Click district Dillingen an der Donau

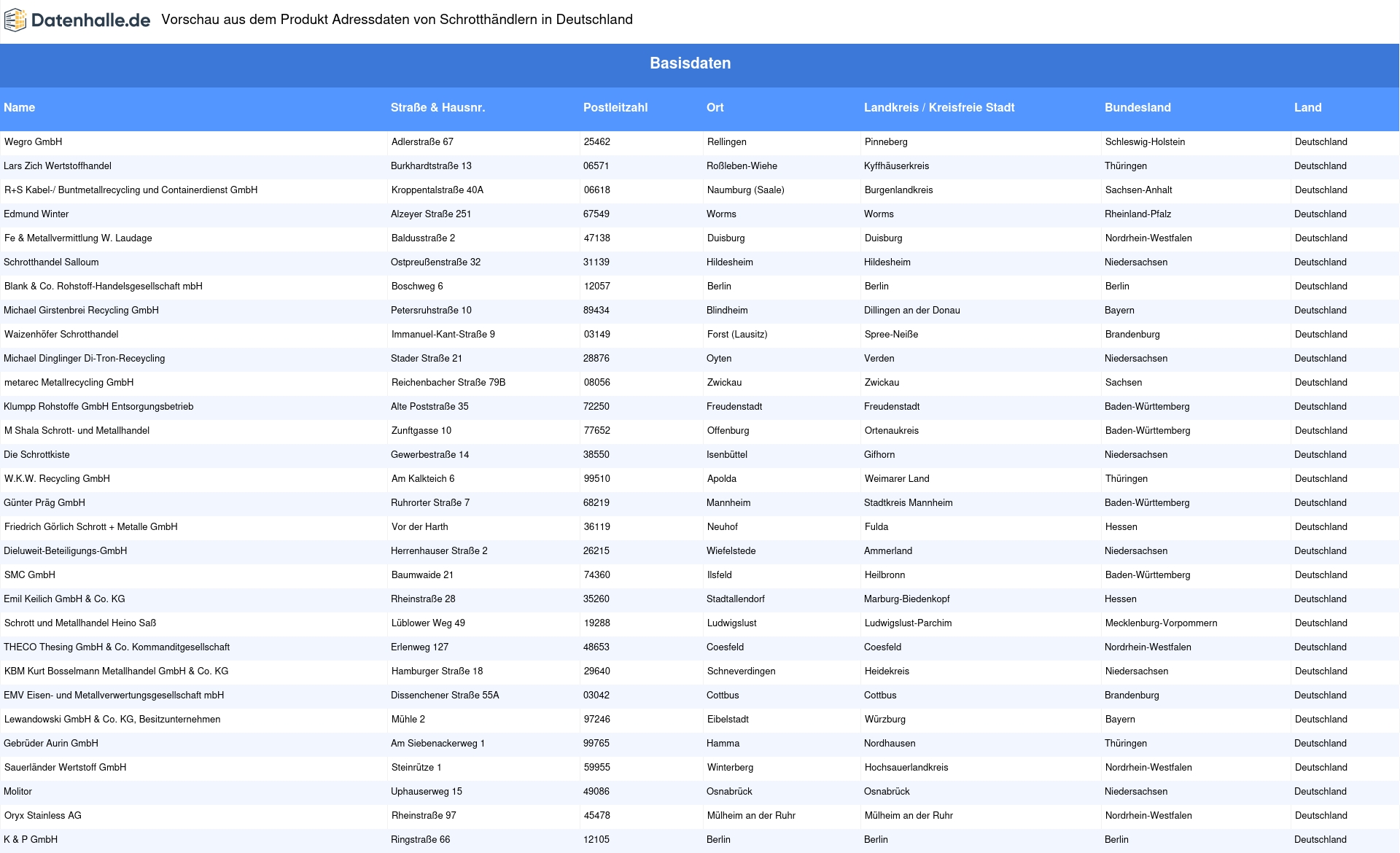pyautogui.click(x=912, y=311)
